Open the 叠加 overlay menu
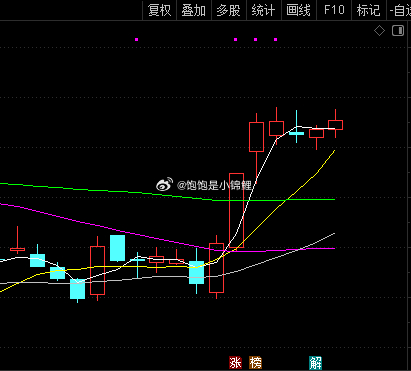Screen dimensions: 411x371 click(194, 10)
